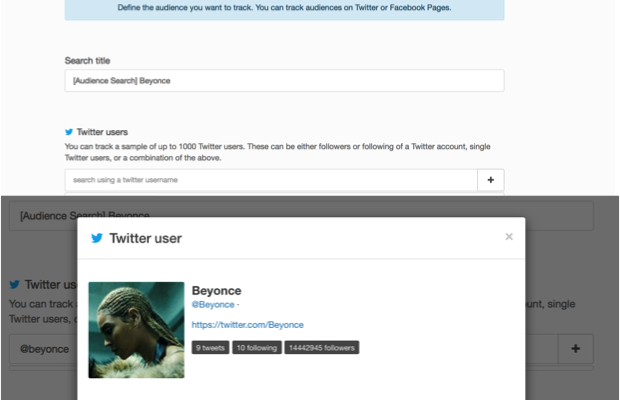This screenshot has width=620, height=400.
Task: Click the Twitter bird icon in dialog header
Action: [x=97, y=239]
